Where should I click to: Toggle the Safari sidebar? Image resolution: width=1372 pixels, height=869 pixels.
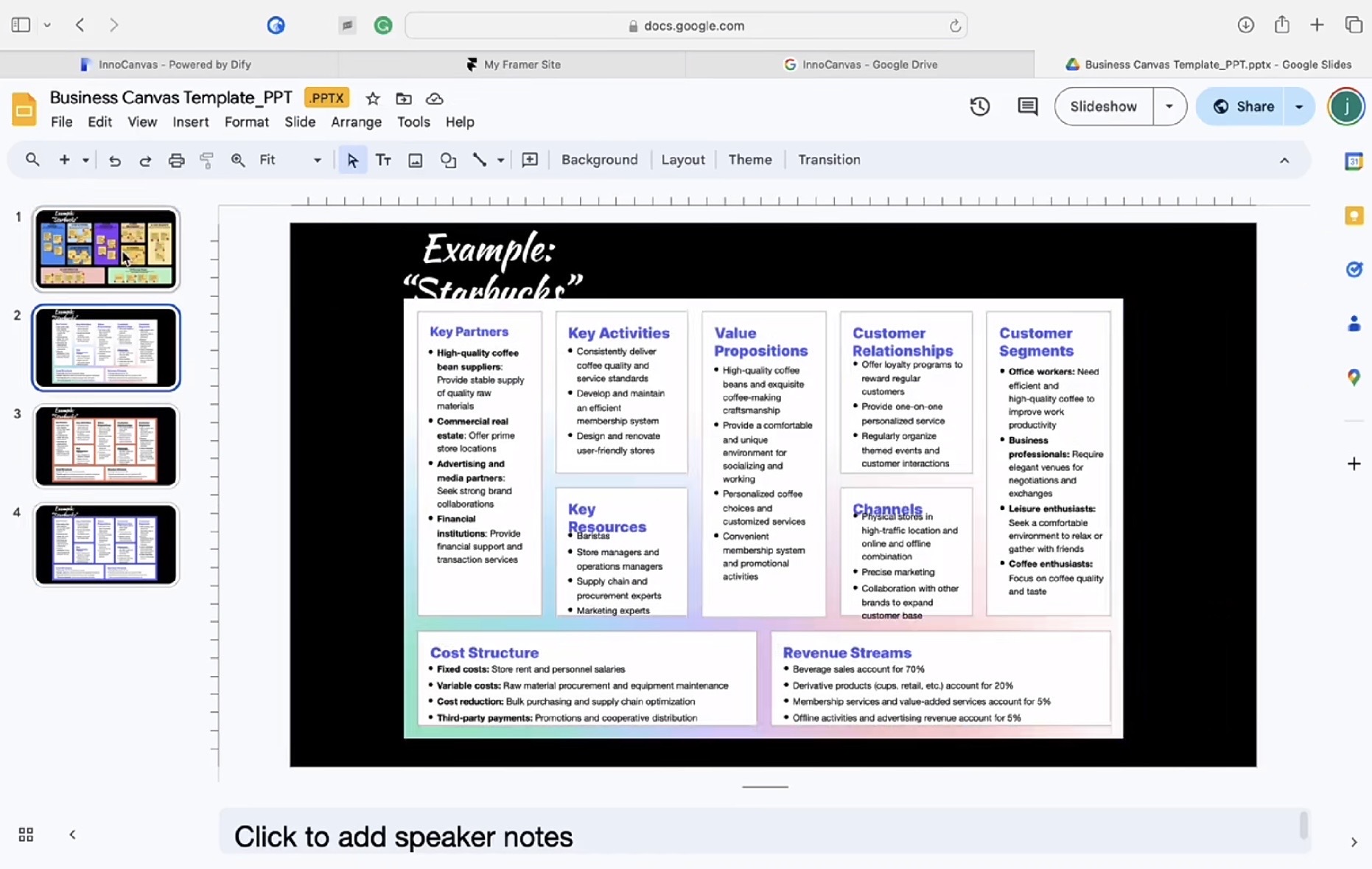(x=21, y=25)
